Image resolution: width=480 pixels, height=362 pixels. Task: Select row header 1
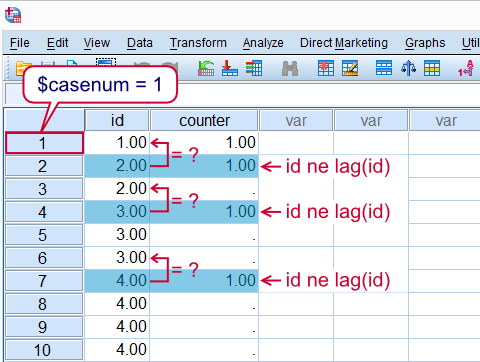(x=44, y=143)
